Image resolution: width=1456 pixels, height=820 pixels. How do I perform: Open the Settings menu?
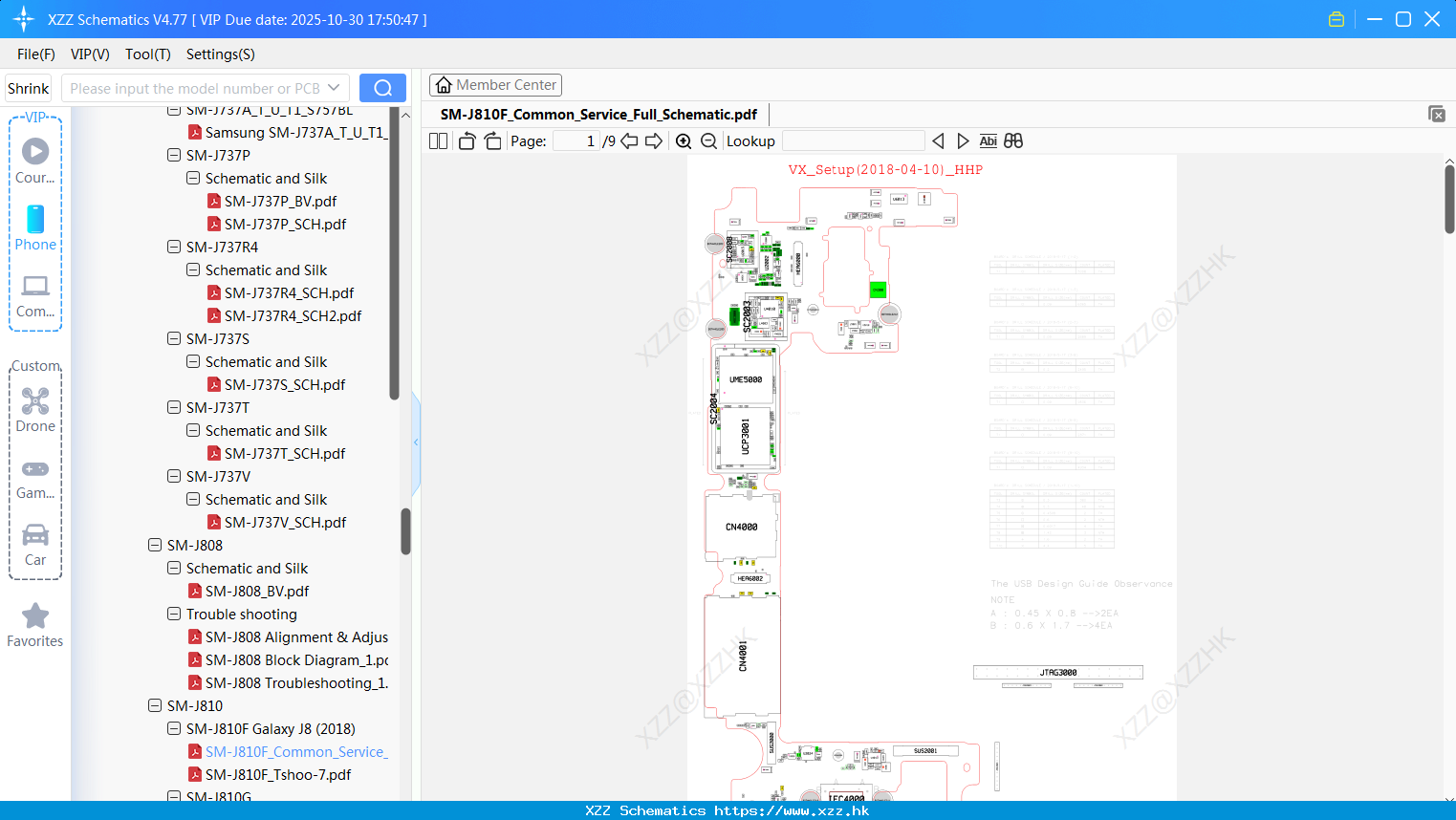pyautogui.click(x=221, y=54)
